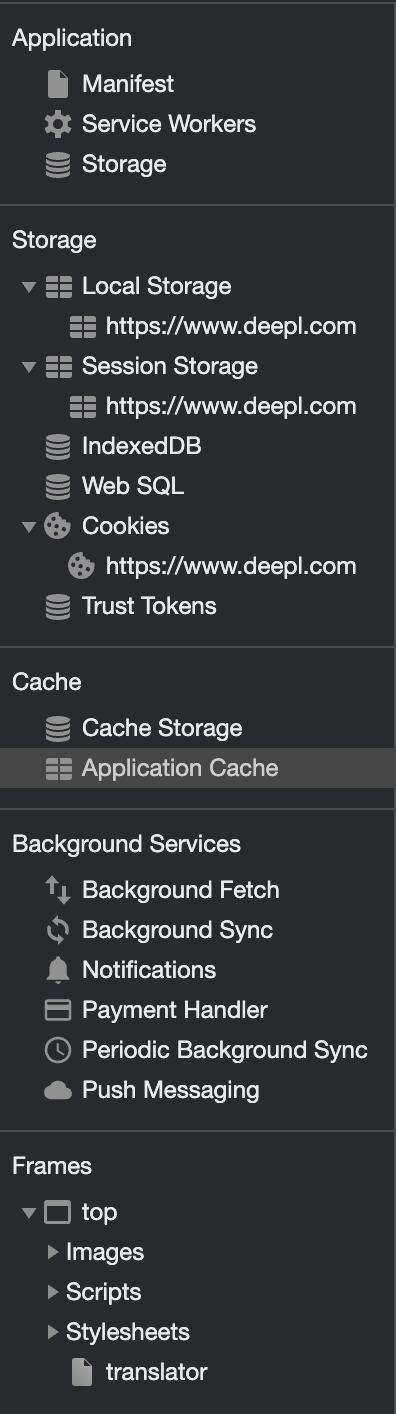Expand the Scripts folder arrow

coord(53,1292)
